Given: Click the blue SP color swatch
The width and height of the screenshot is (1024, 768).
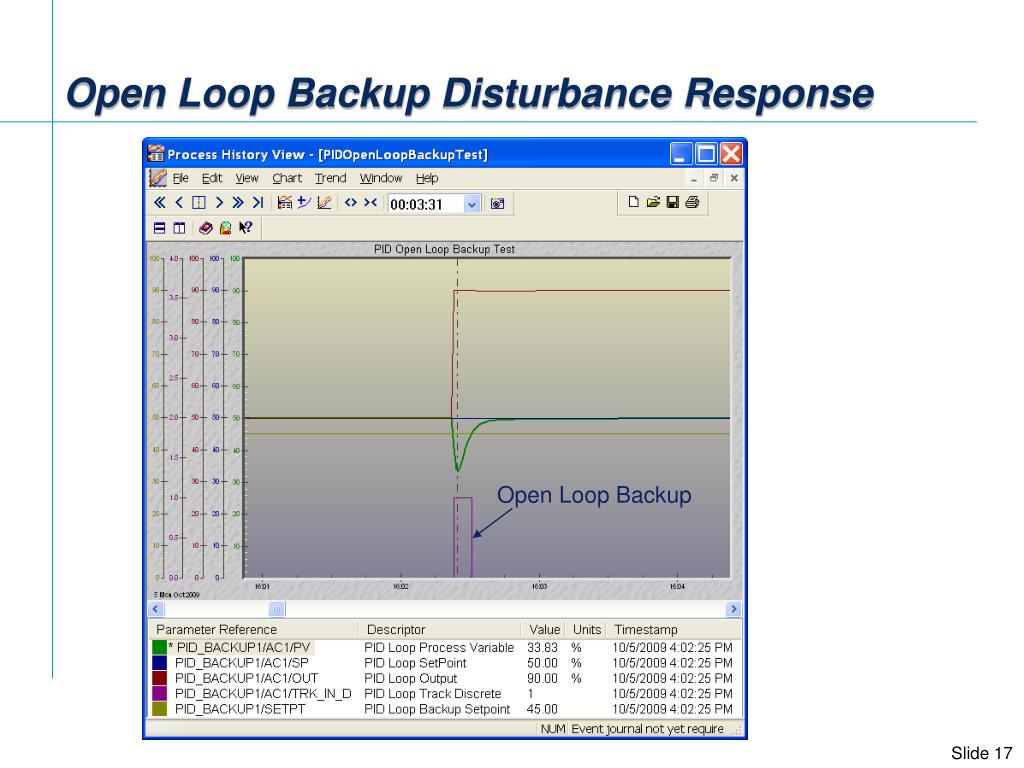Looking at the screenshot, I should [x=160, y=663].
